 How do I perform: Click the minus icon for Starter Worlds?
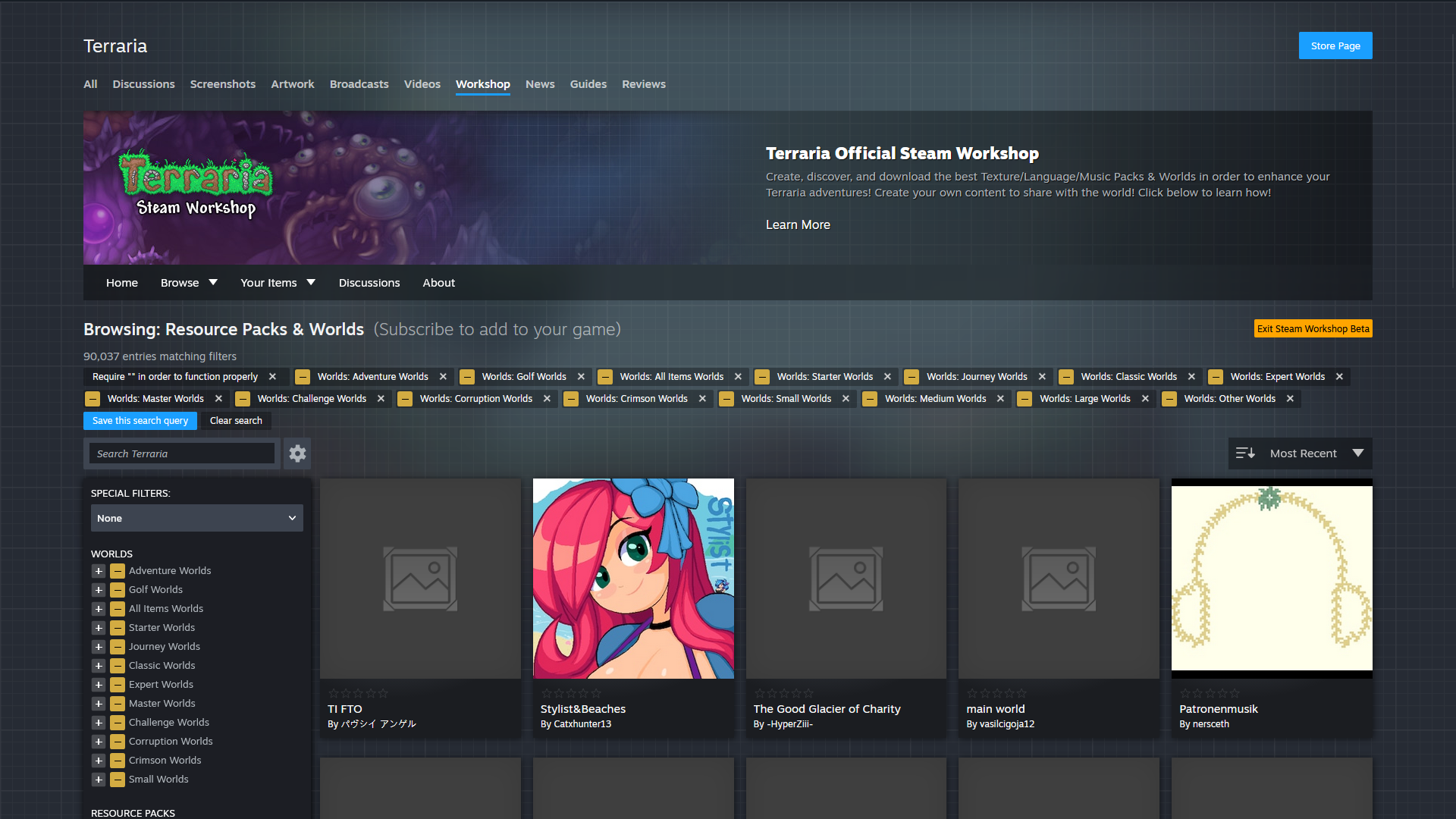[118, 628]
